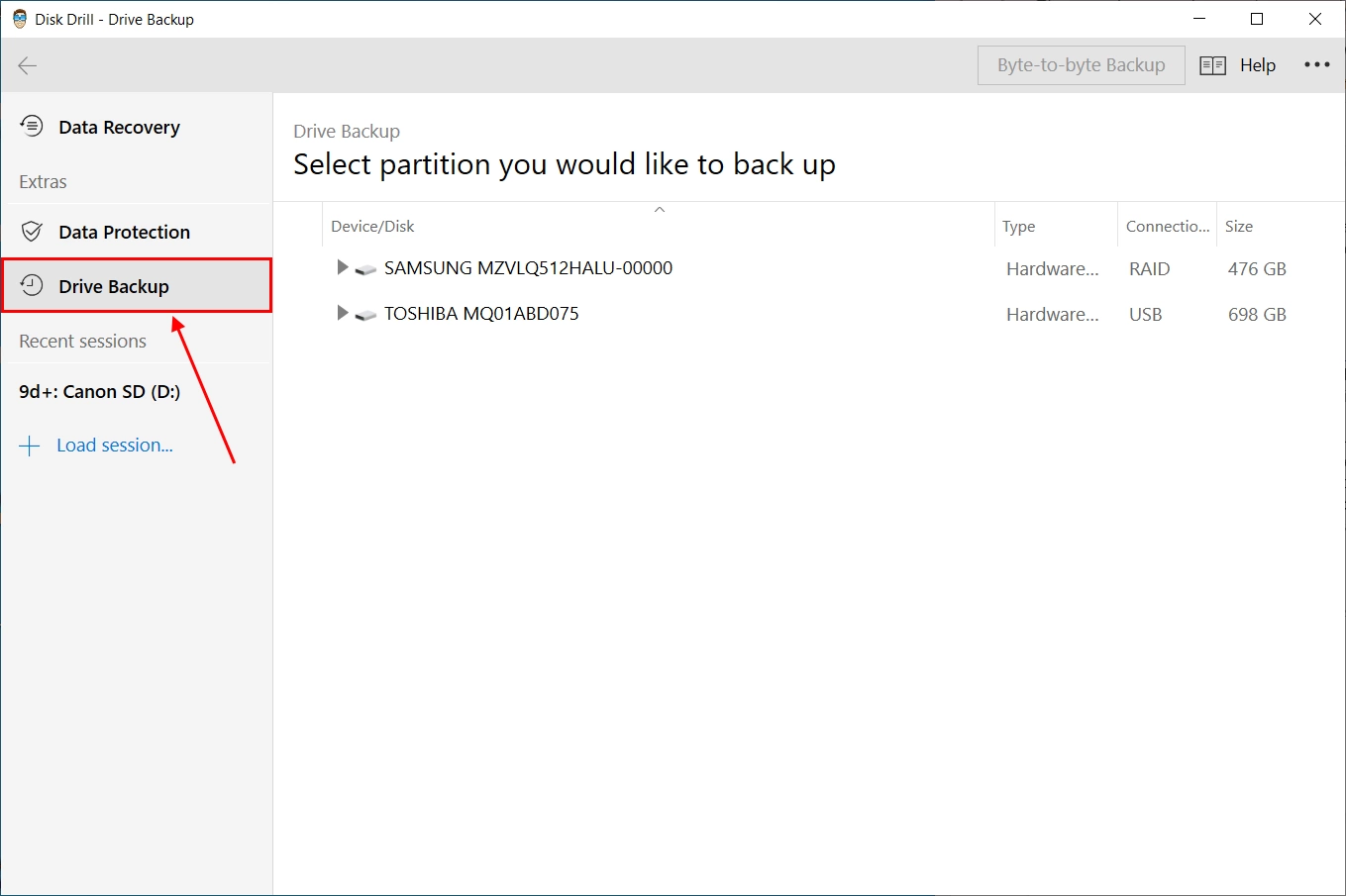Click the Load session... link
The image size is (1346, 896).
click(115, 446)
